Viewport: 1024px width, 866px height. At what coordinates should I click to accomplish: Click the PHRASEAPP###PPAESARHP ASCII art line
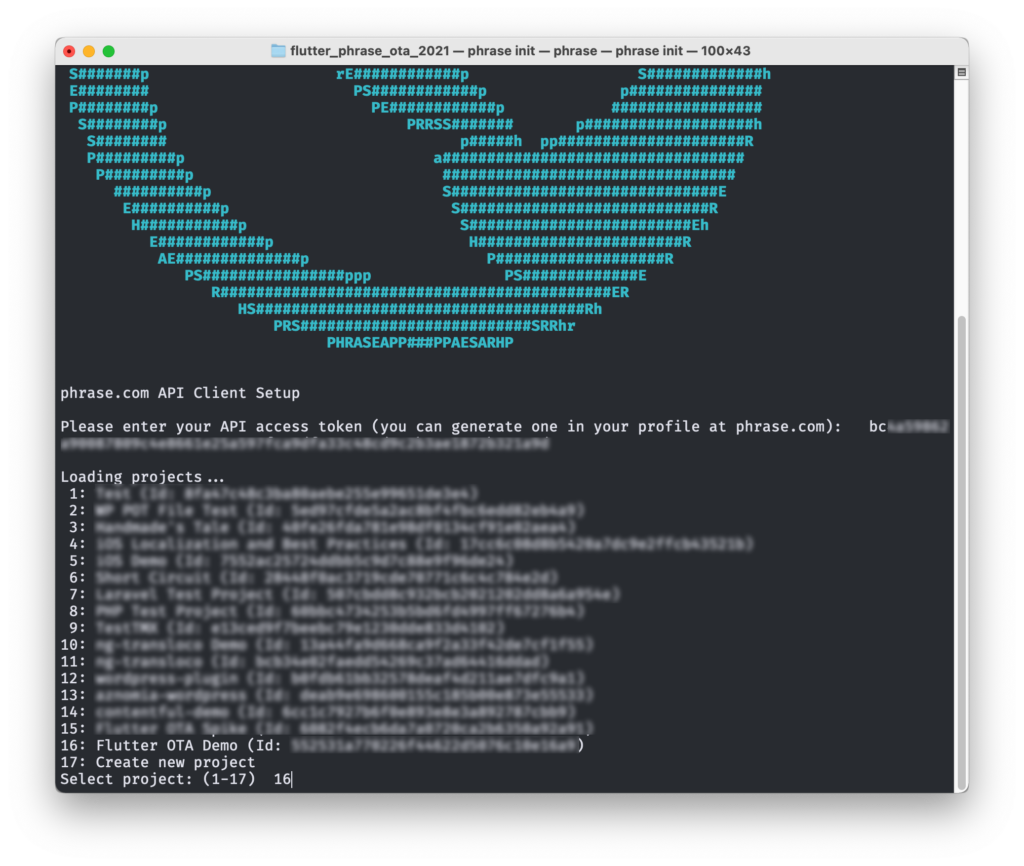tap(420, 343)
